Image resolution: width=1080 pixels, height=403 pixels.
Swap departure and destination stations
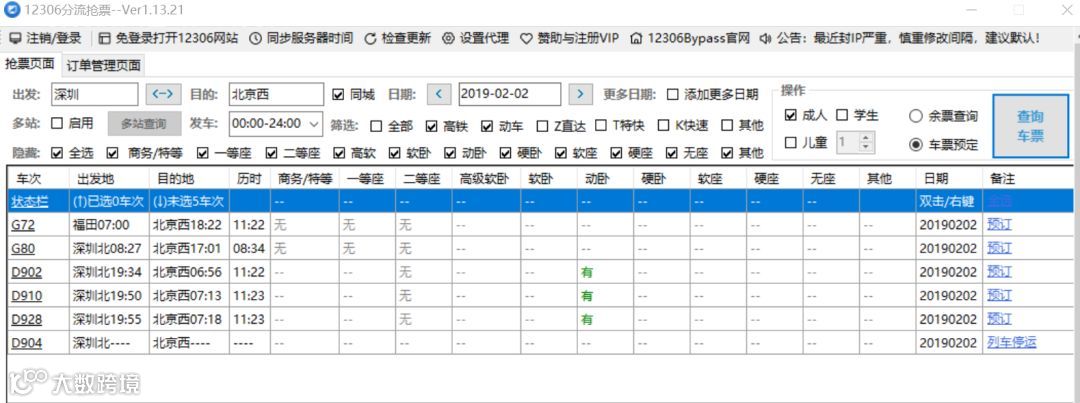point(163,94)
